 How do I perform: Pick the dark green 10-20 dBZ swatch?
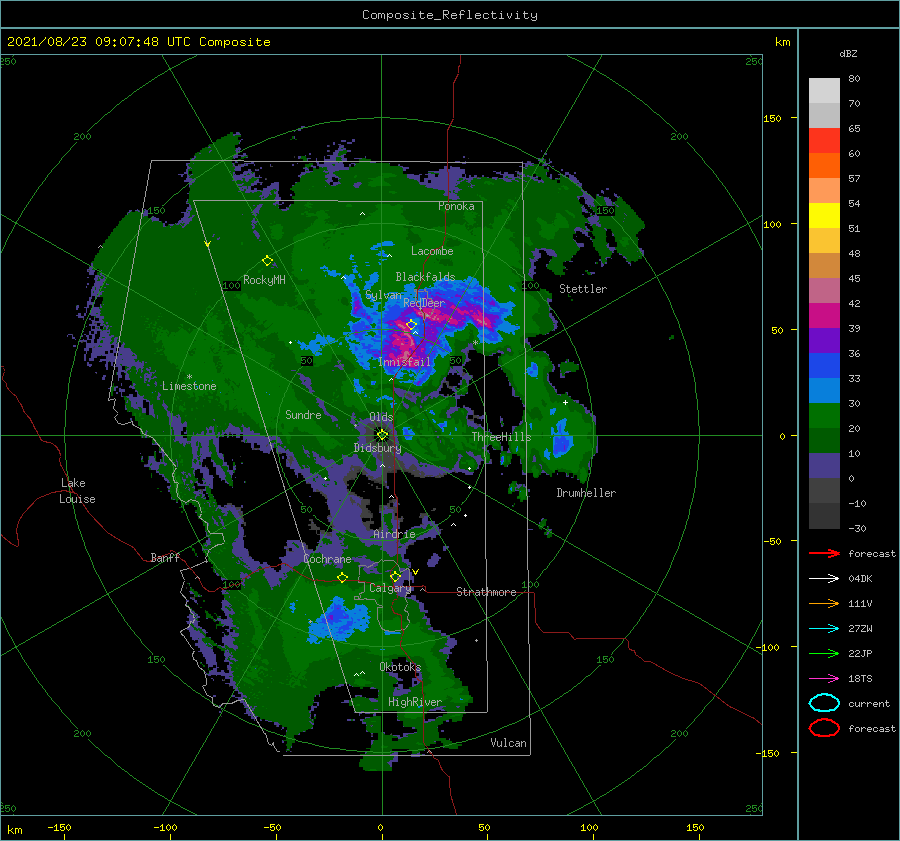click(x=824, y=440)
